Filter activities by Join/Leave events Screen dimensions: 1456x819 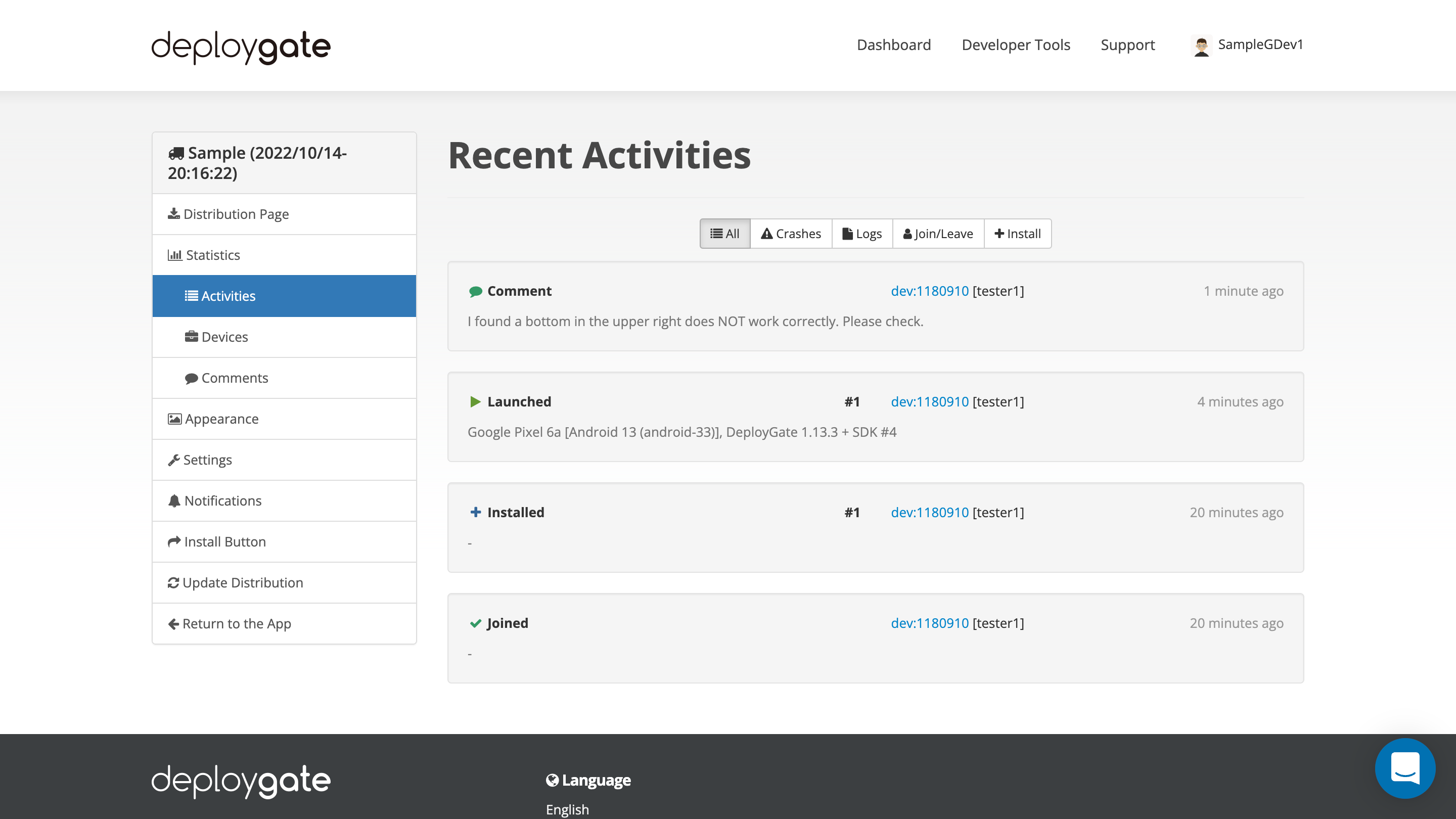(937, 234)
